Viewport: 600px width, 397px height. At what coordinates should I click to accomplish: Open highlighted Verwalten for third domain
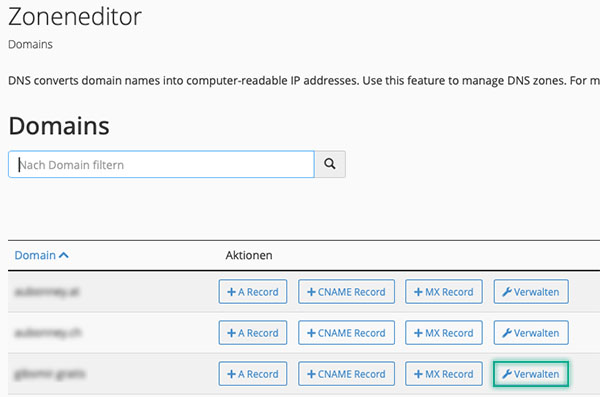[531, 374]
